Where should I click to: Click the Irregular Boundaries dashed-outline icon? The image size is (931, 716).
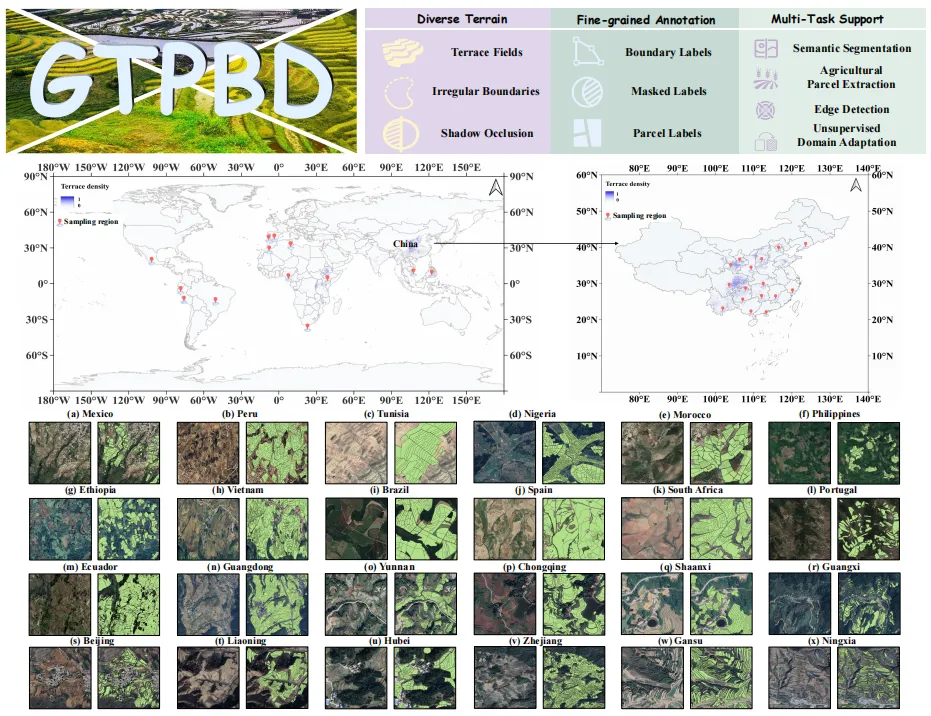tap(401, 93)
